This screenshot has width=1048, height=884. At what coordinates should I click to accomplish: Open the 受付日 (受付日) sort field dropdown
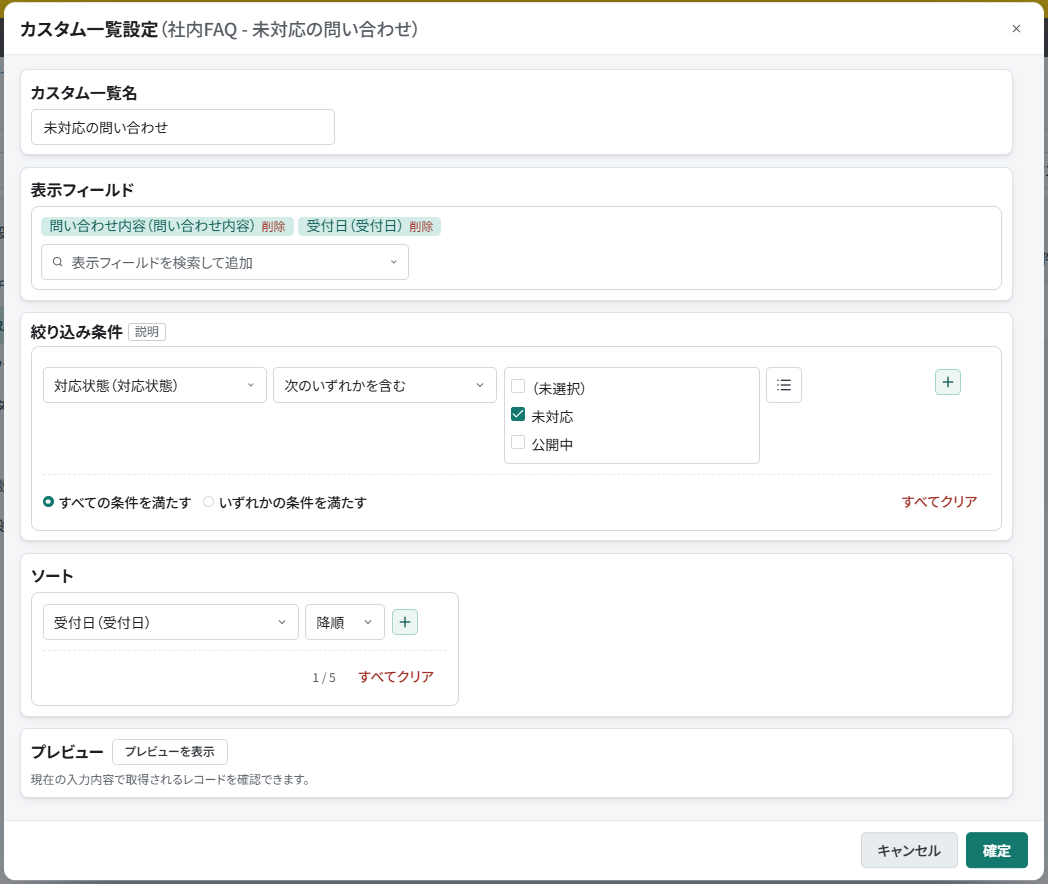click(x=170, y=622)
